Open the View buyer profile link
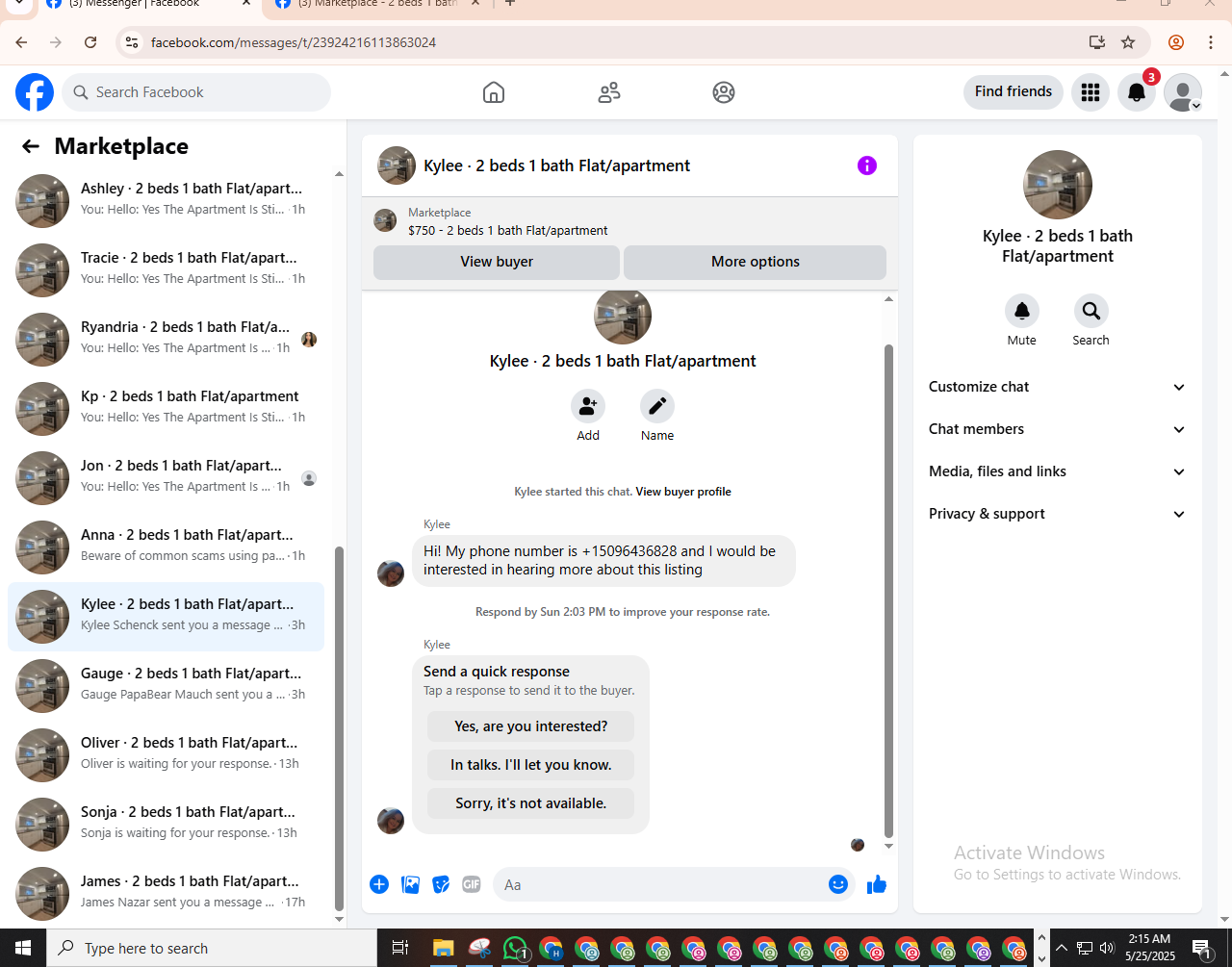1232x967 pixels. click(683, 492)
